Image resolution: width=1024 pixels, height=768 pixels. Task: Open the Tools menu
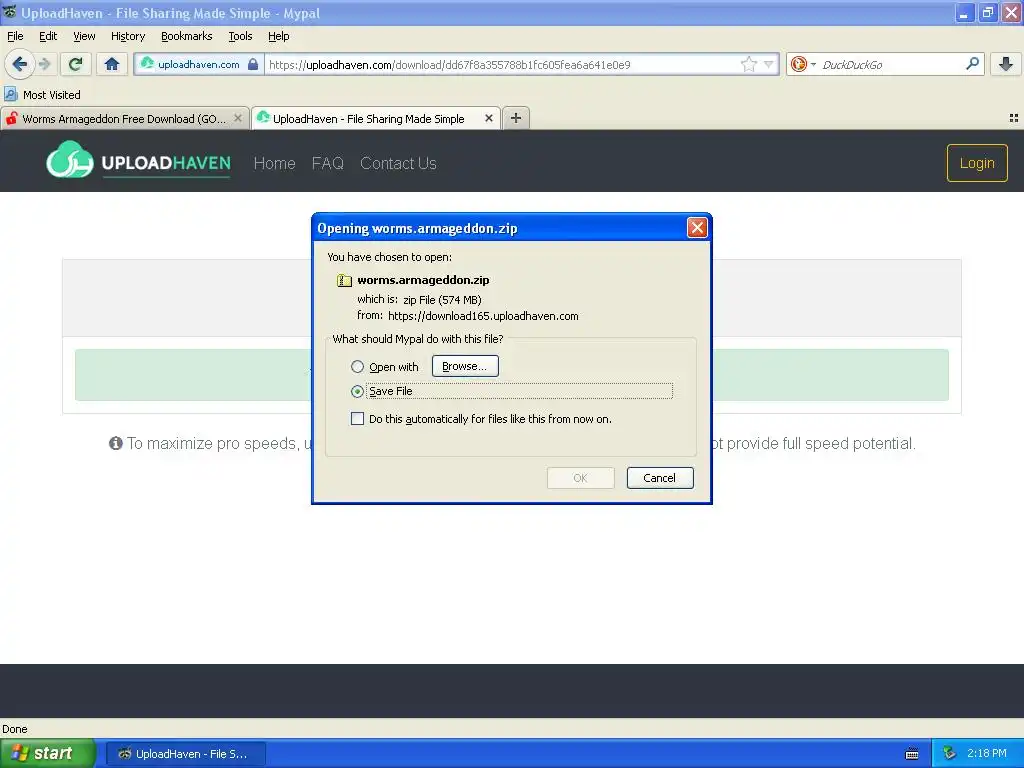(x=240, y=36)
